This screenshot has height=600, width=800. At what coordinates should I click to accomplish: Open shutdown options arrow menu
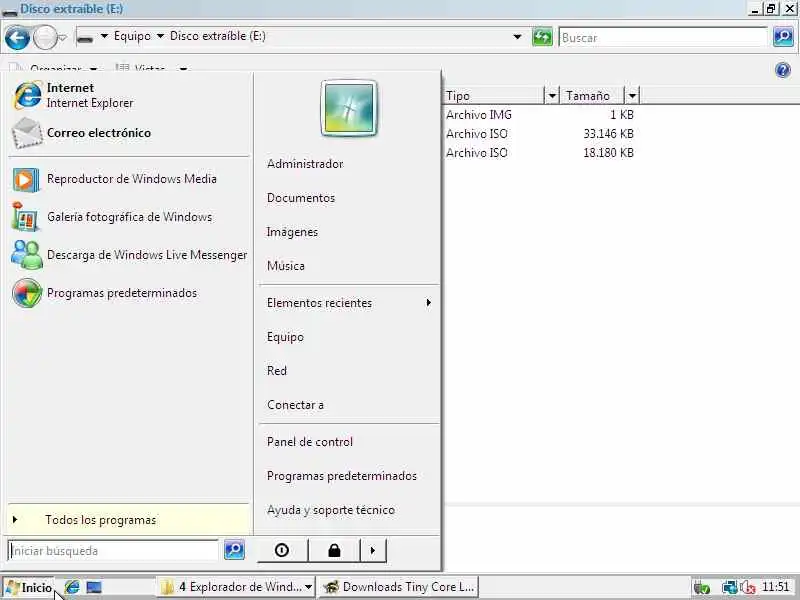click(373, 551)
